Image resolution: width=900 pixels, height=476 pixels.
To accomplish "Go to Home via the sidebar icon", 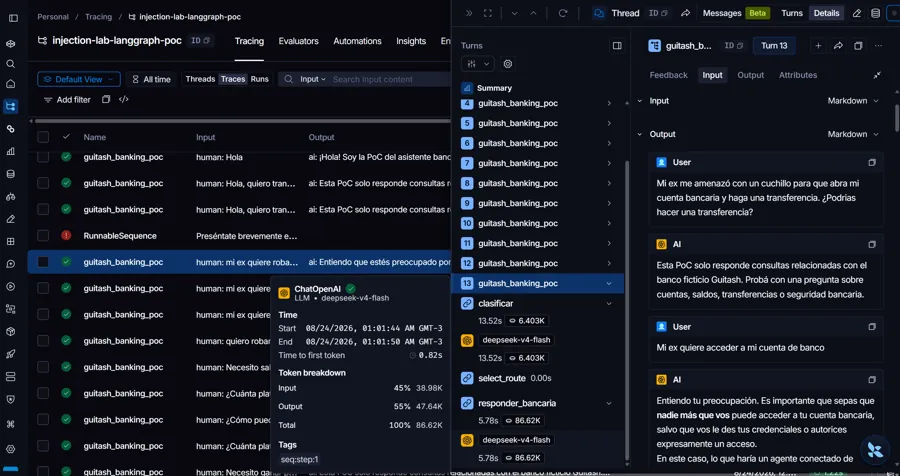I will click(x=10, y=84).
